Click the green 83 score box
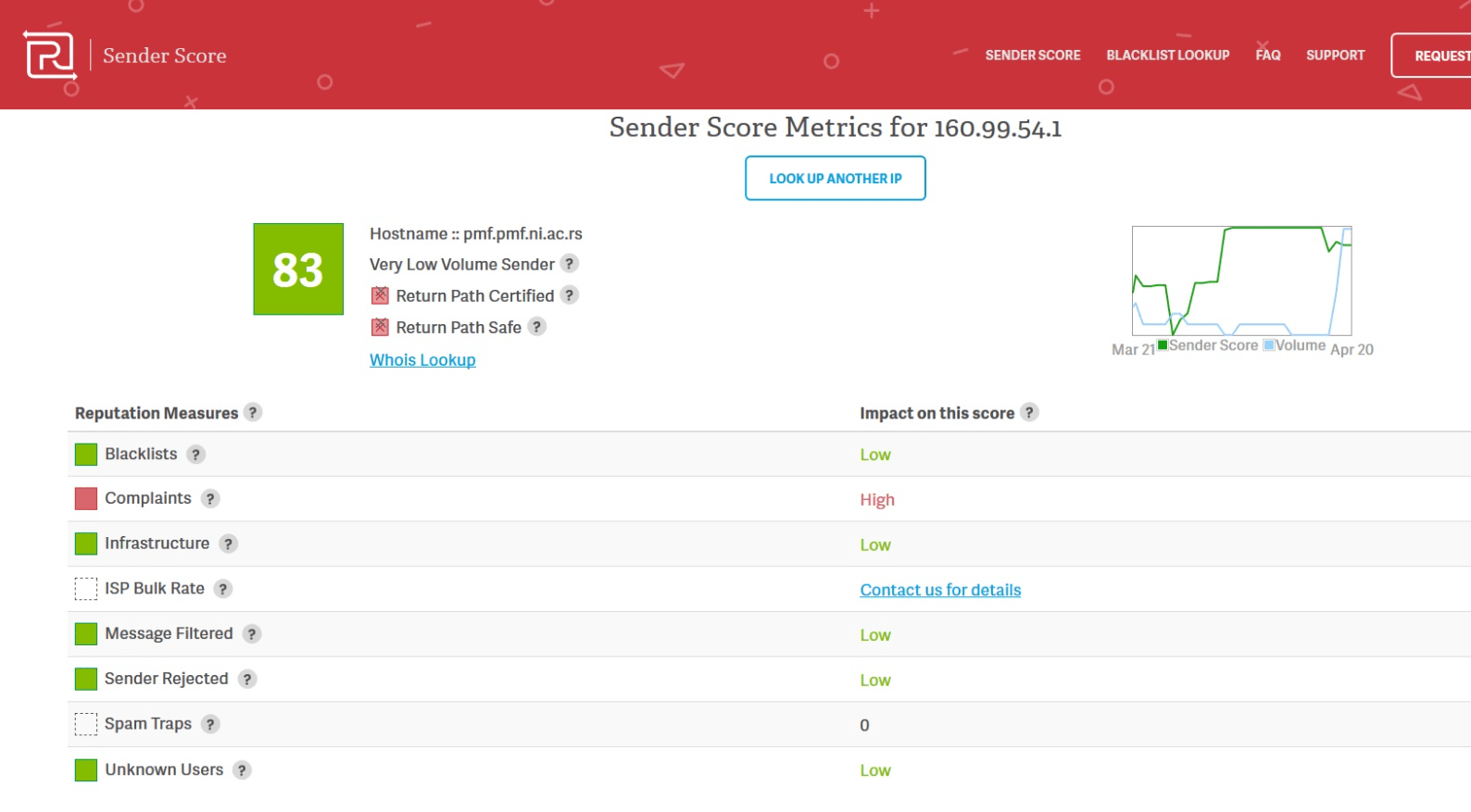Screen dimensions: 1471x812 (x=298, y=269)
